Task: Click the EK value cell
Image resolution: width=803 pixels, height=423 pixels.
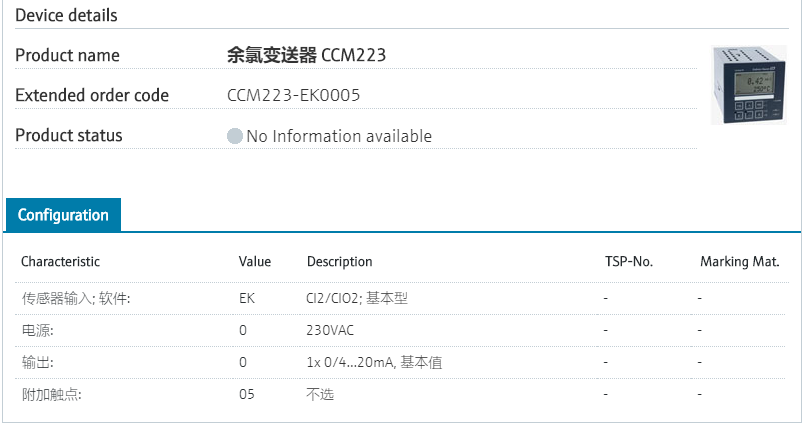Action: tap(247, 298)
